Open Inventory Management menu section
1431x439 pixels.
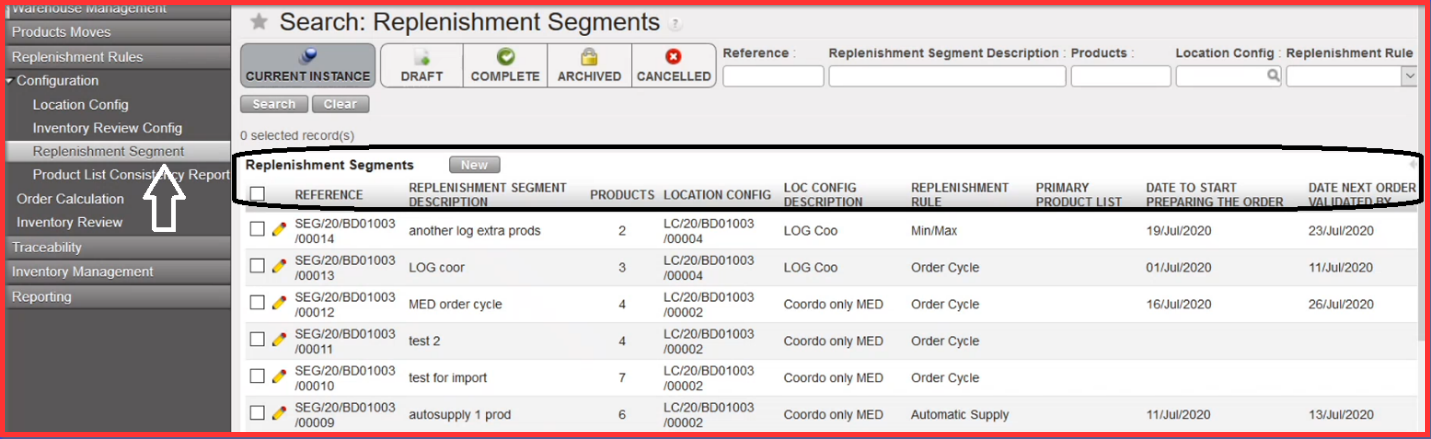(x=82, y=272)
